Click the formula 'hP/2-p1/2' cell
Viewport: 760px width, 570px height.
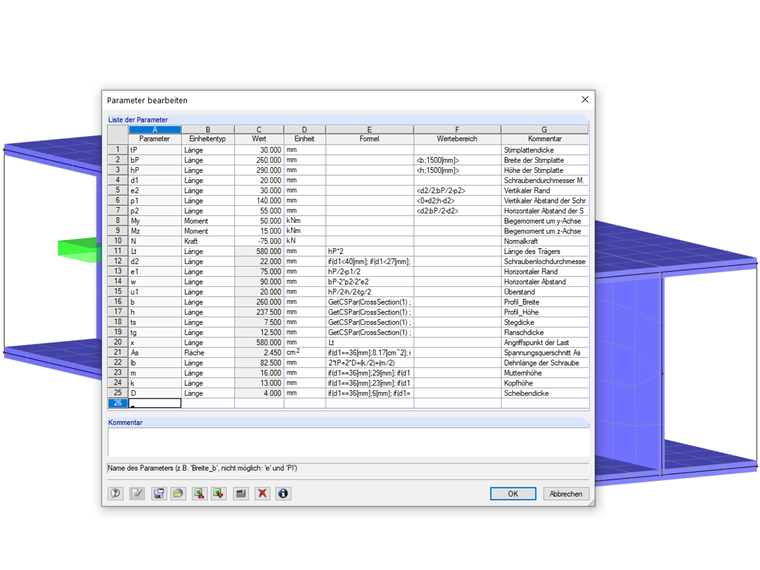(x=370, y=271)
